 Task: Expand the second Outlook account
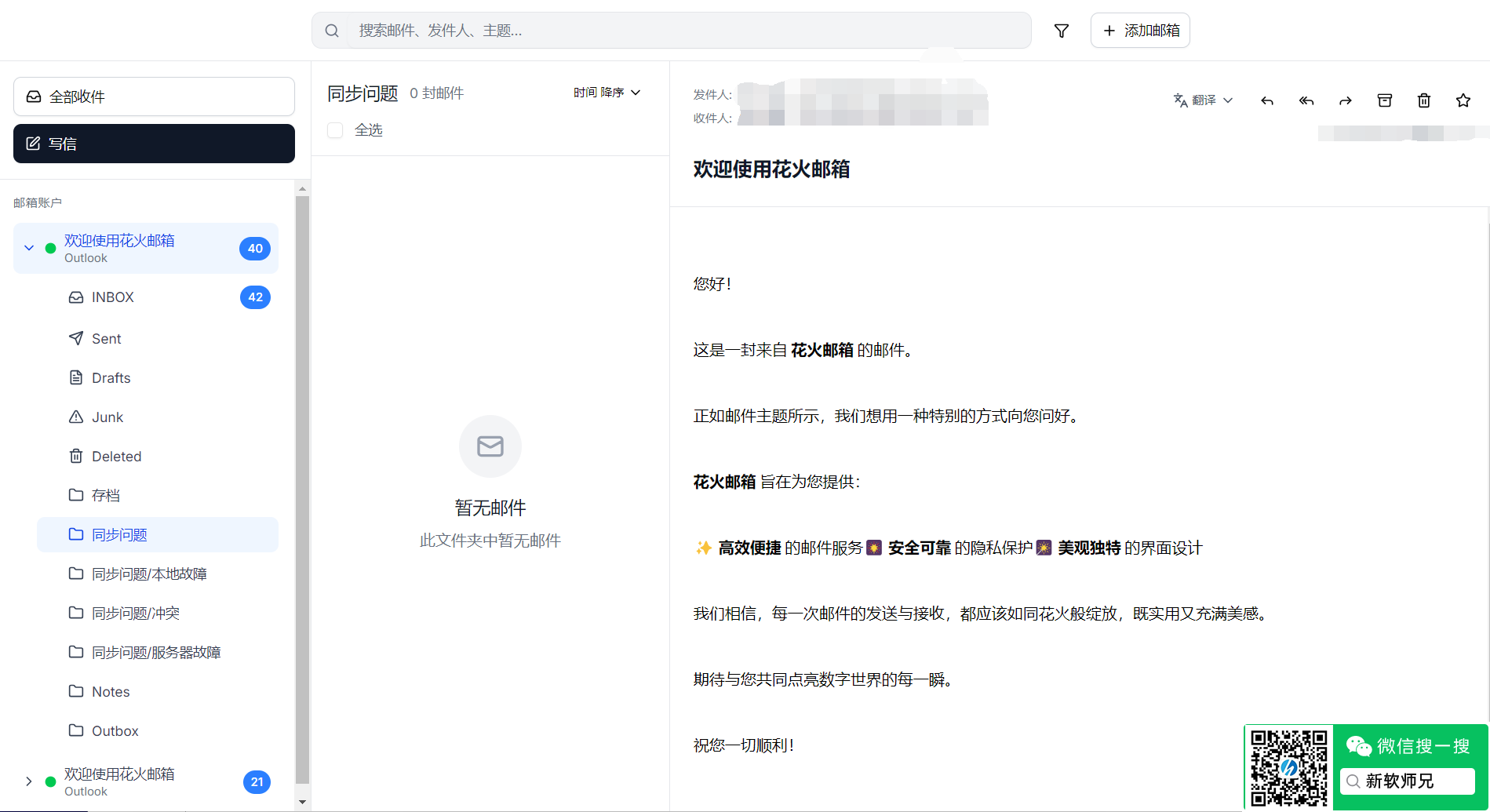pos(29,781)
